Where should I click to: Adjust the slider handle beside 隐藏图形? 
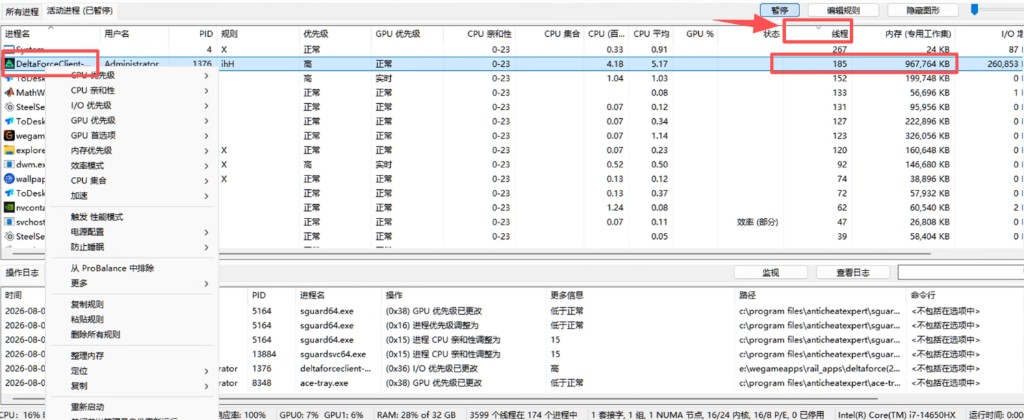pyautogui.click(x=974, y=9)
